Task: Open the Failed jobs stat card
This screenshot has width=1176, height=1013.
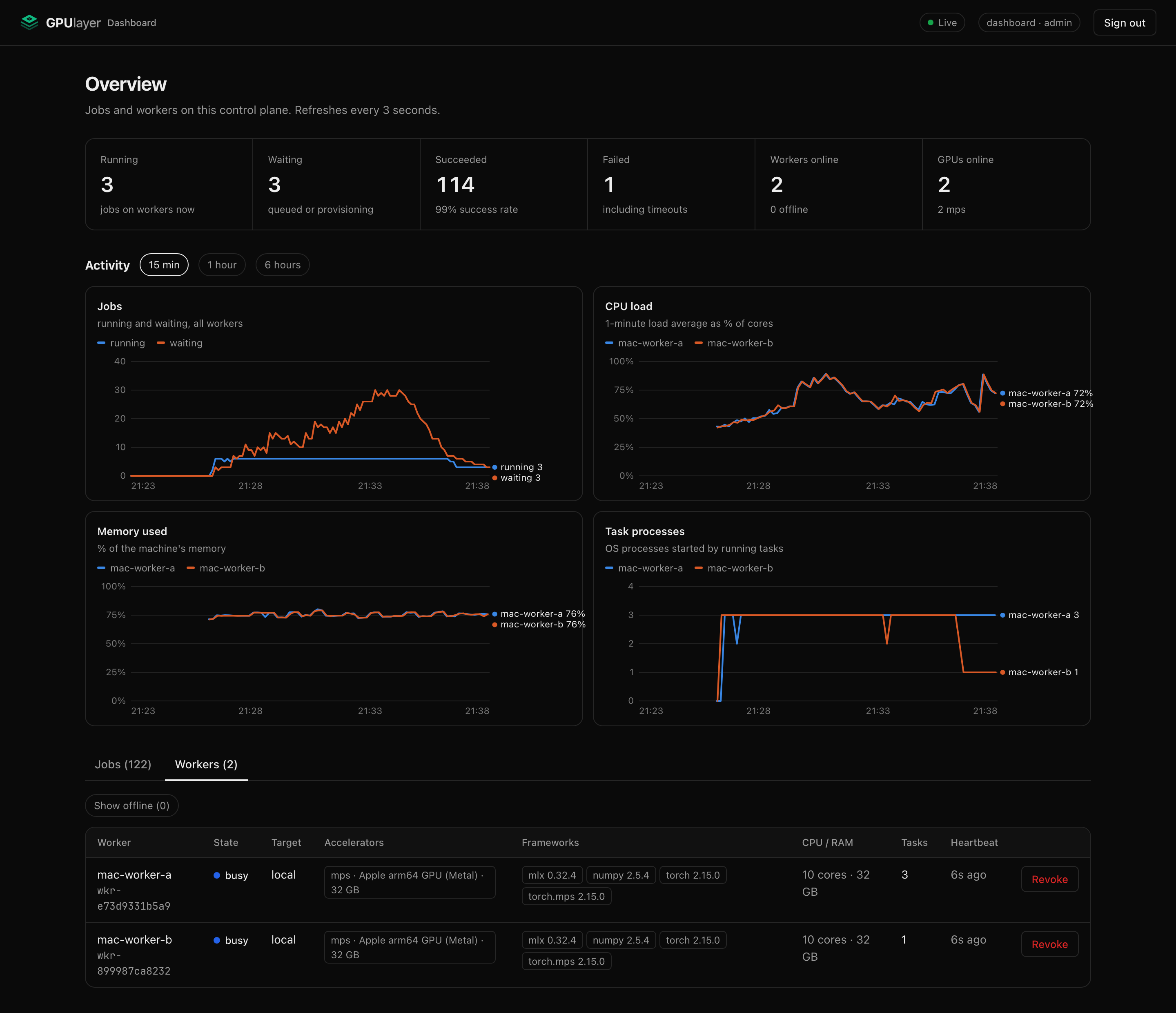Action: click(671, 184)
